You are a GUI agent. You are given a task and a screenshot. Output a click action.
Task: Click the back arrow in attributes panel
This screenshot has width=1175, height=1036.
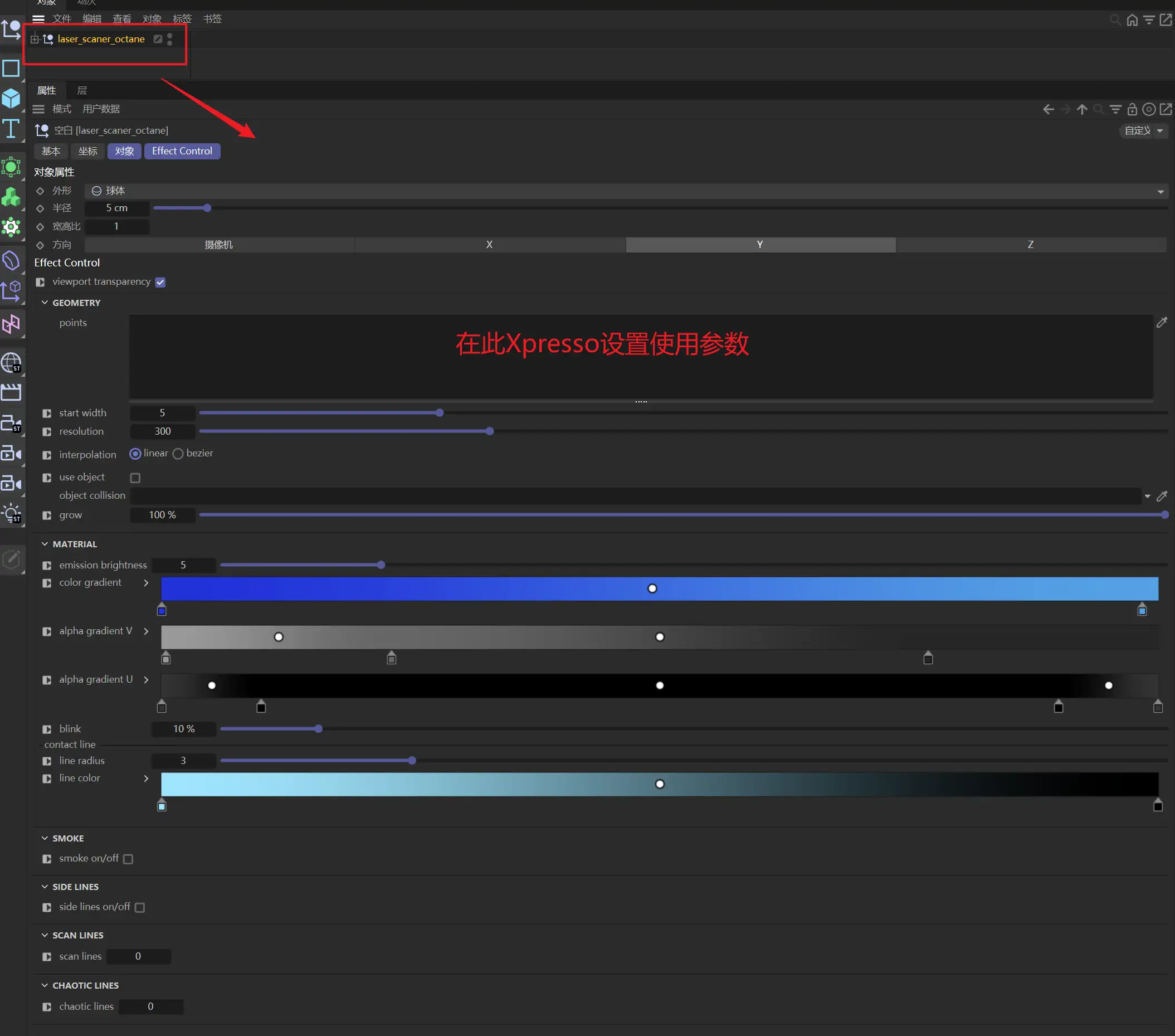pyautogui.click(x=1048, y=109)
